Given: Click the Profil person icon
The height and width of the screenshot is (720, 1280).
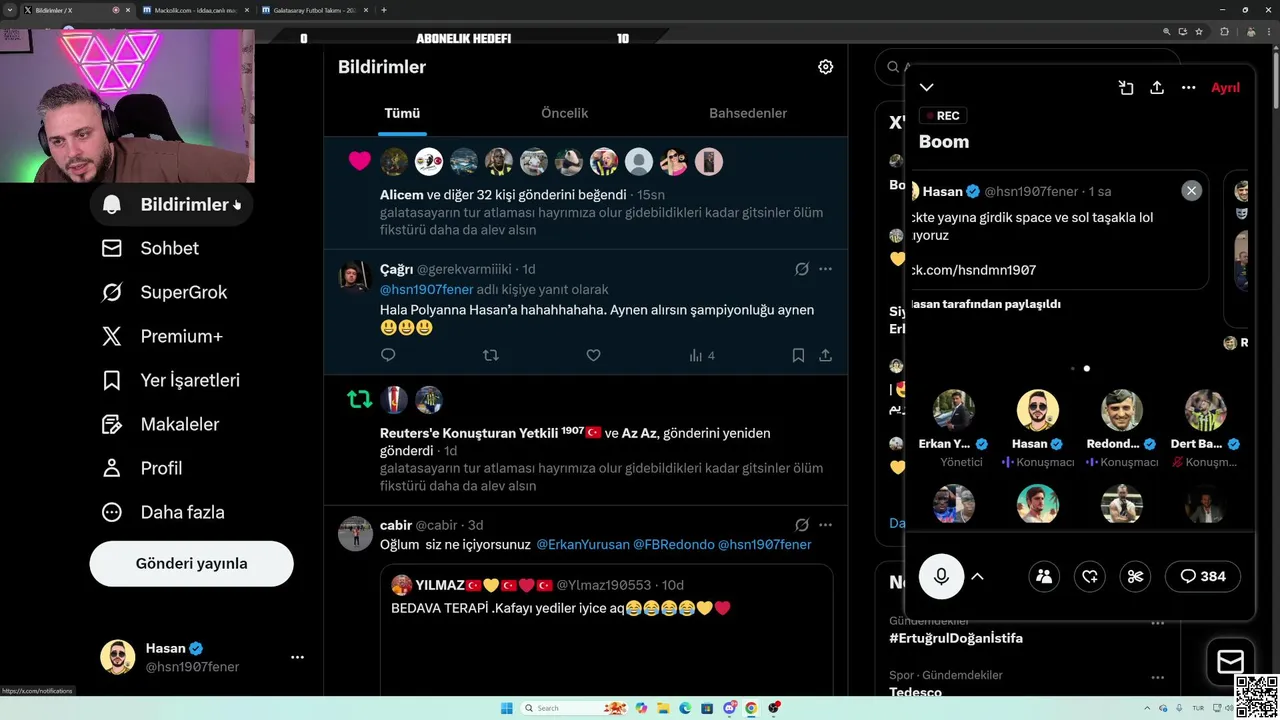Looking at the screenshot, I should coord(112,468).
